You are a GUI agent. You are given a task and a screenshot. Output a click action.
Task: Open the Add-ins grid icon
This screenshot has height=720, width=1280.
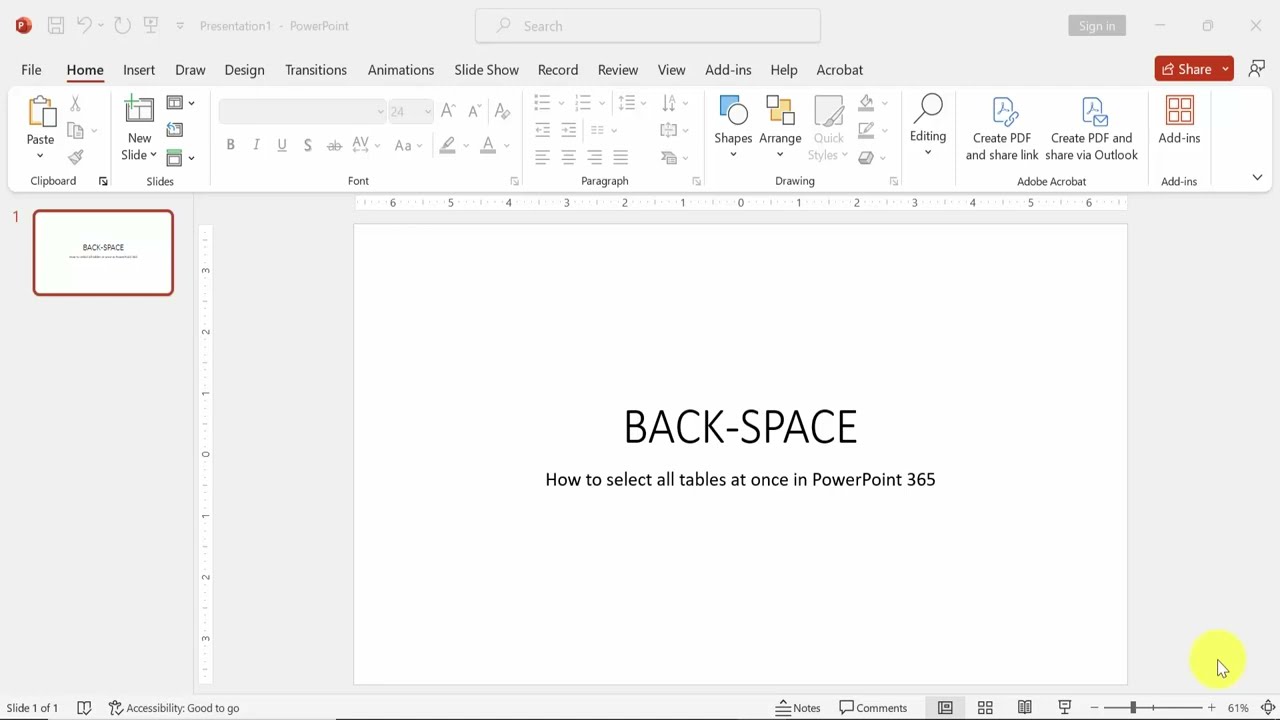pos(1179,111)
